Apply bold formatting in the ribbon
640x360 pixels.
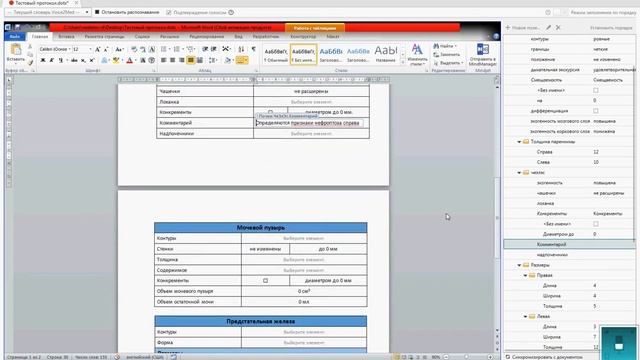pos(42,60)
